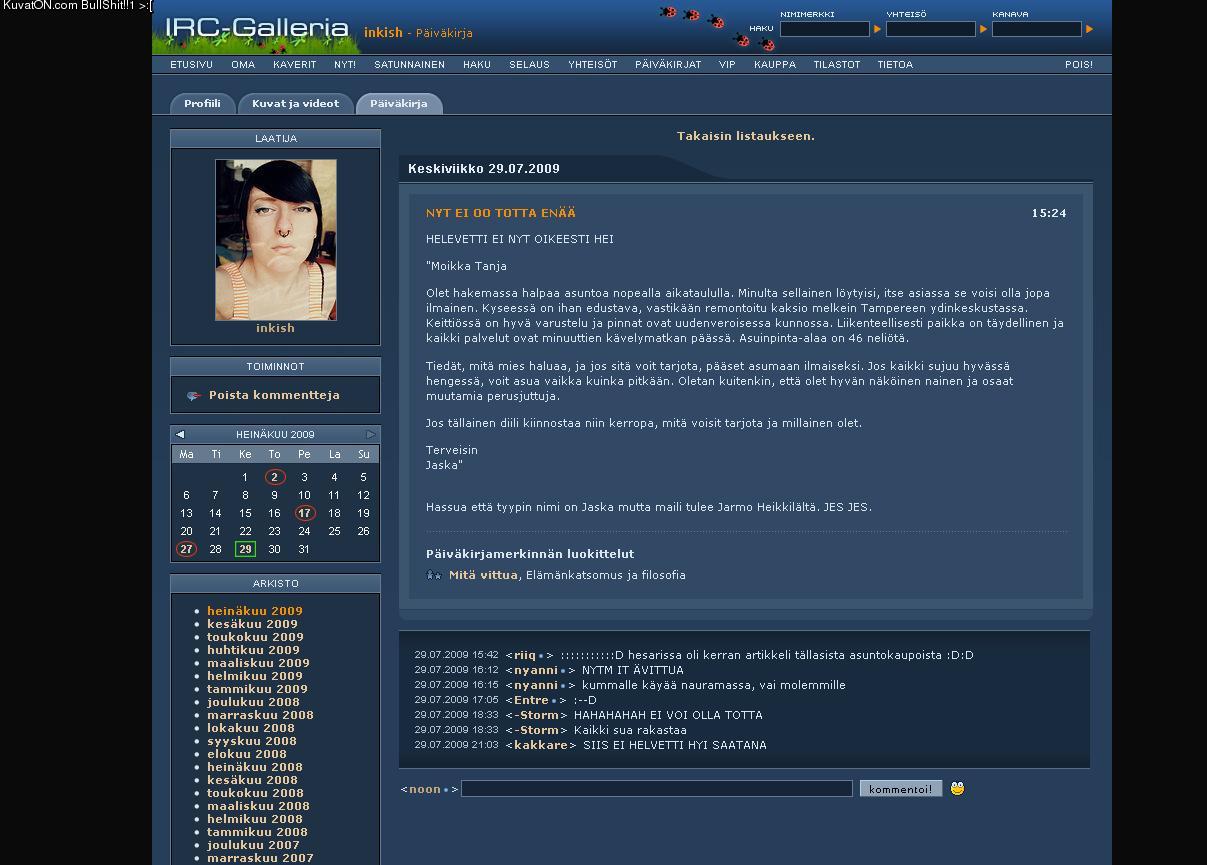Open noon nickname beside comment field
This screenshot has height=865, width=1207.
tap(425, 789)
